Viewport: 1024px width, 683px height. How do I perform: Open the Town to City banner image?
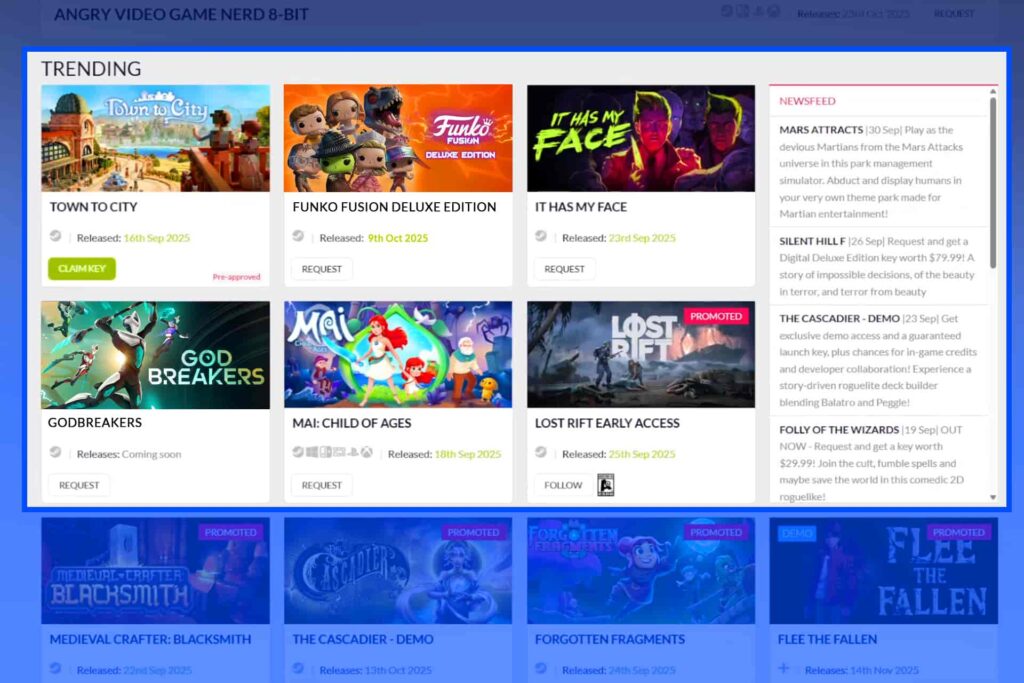[155, 138]
